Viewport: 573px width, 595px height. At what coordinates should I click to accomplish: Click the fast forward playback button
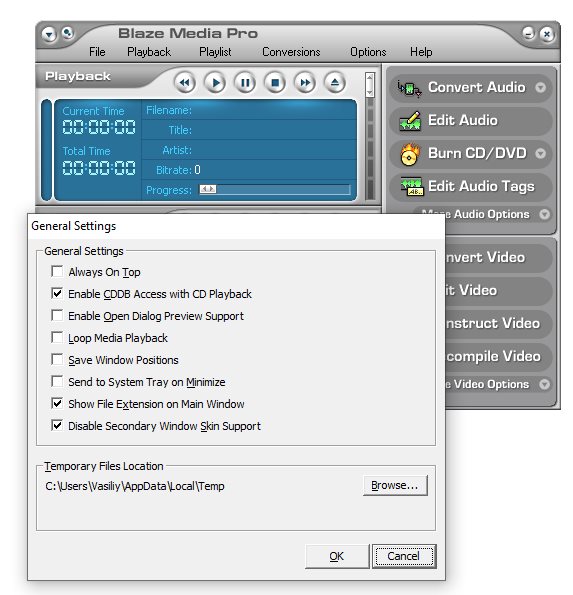pyautogui.click(x=305, y=82)
